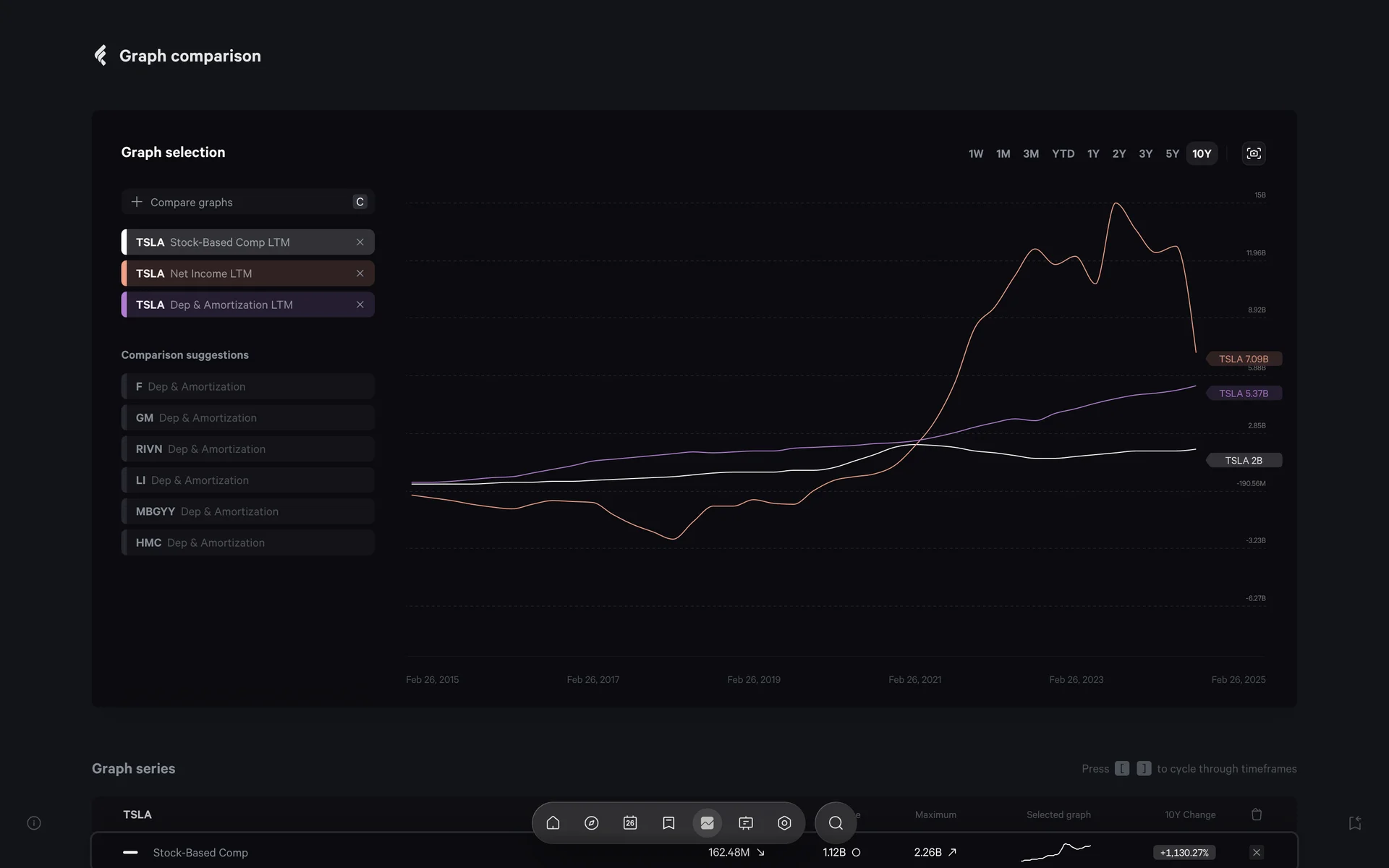Image resolution: width=1389 pixels, height=868 pixels.
Task: Select the graph comparison dock icon
Action: pyautogui.click(x=707, y=823)
